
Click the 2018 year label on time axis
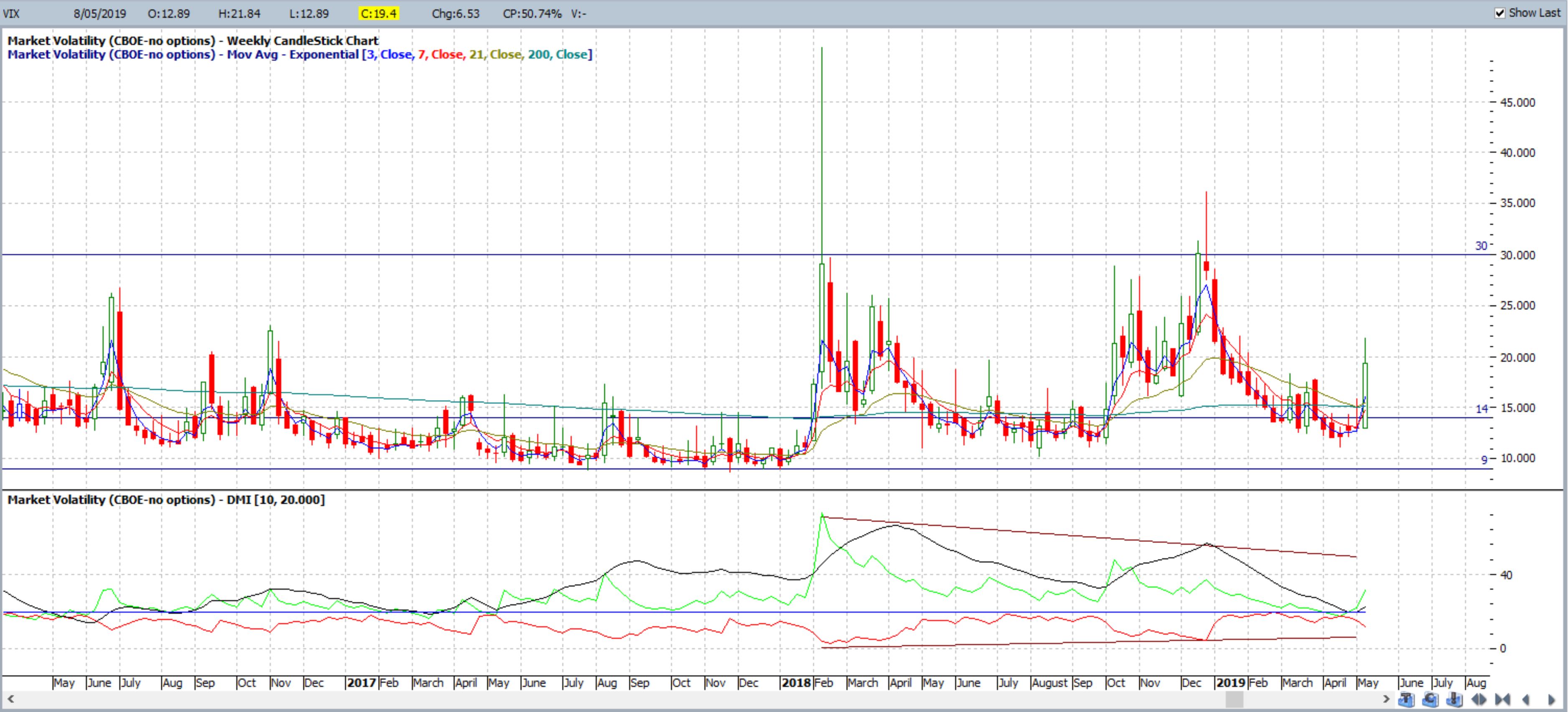point(796,683)
